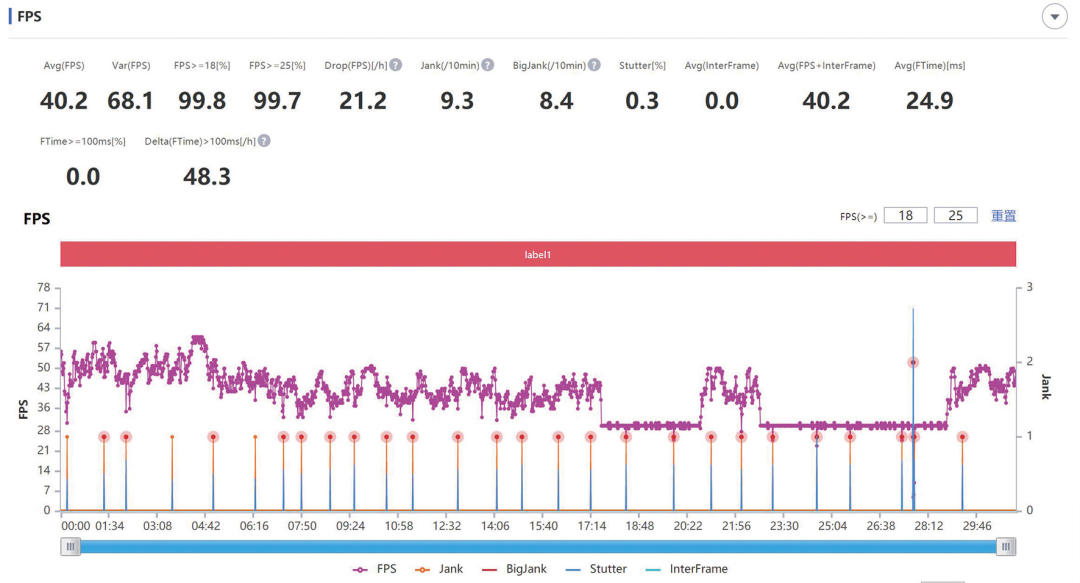This screenshot has width=1080, height=583.
Task: Toggle the InterFrame series in the legend
Action: [687, 569]
